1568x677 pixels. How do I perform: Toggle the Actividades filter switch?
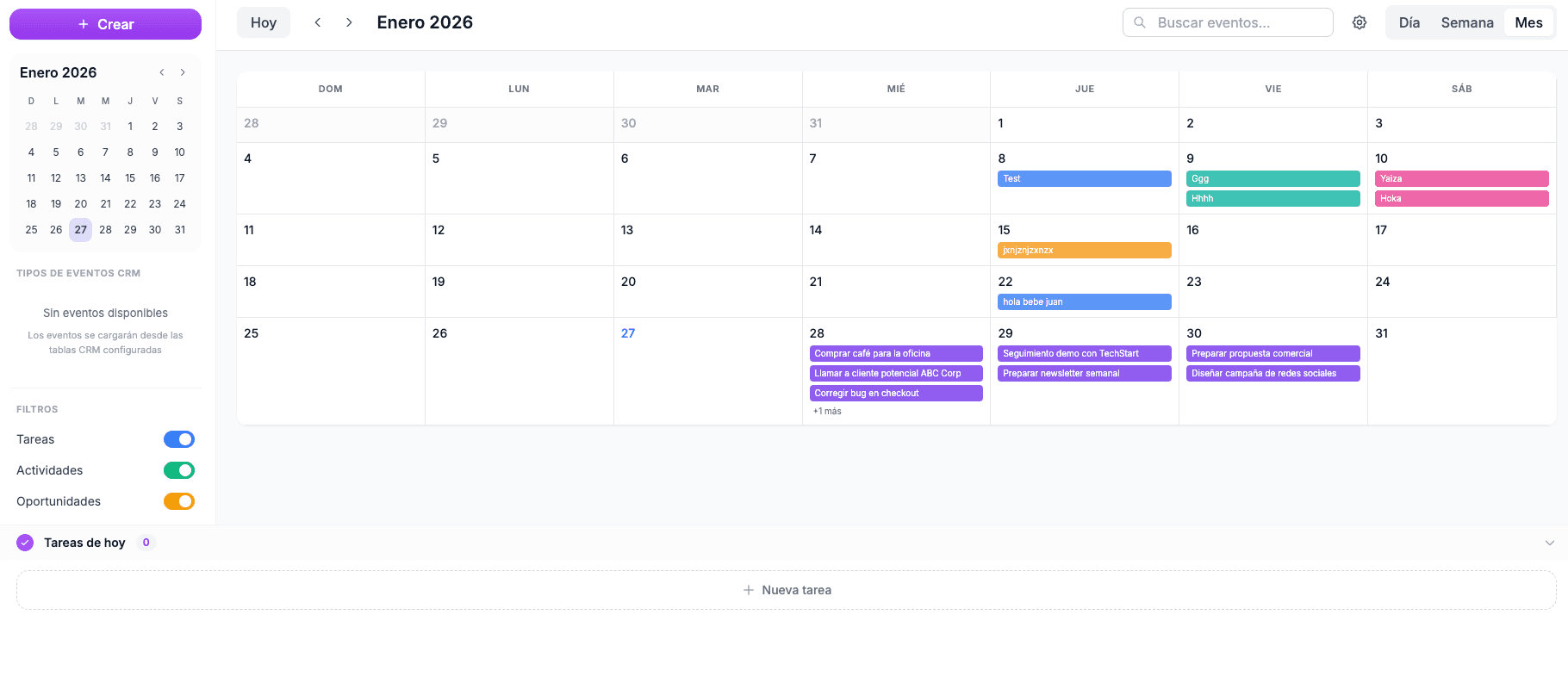coord(179,470)
